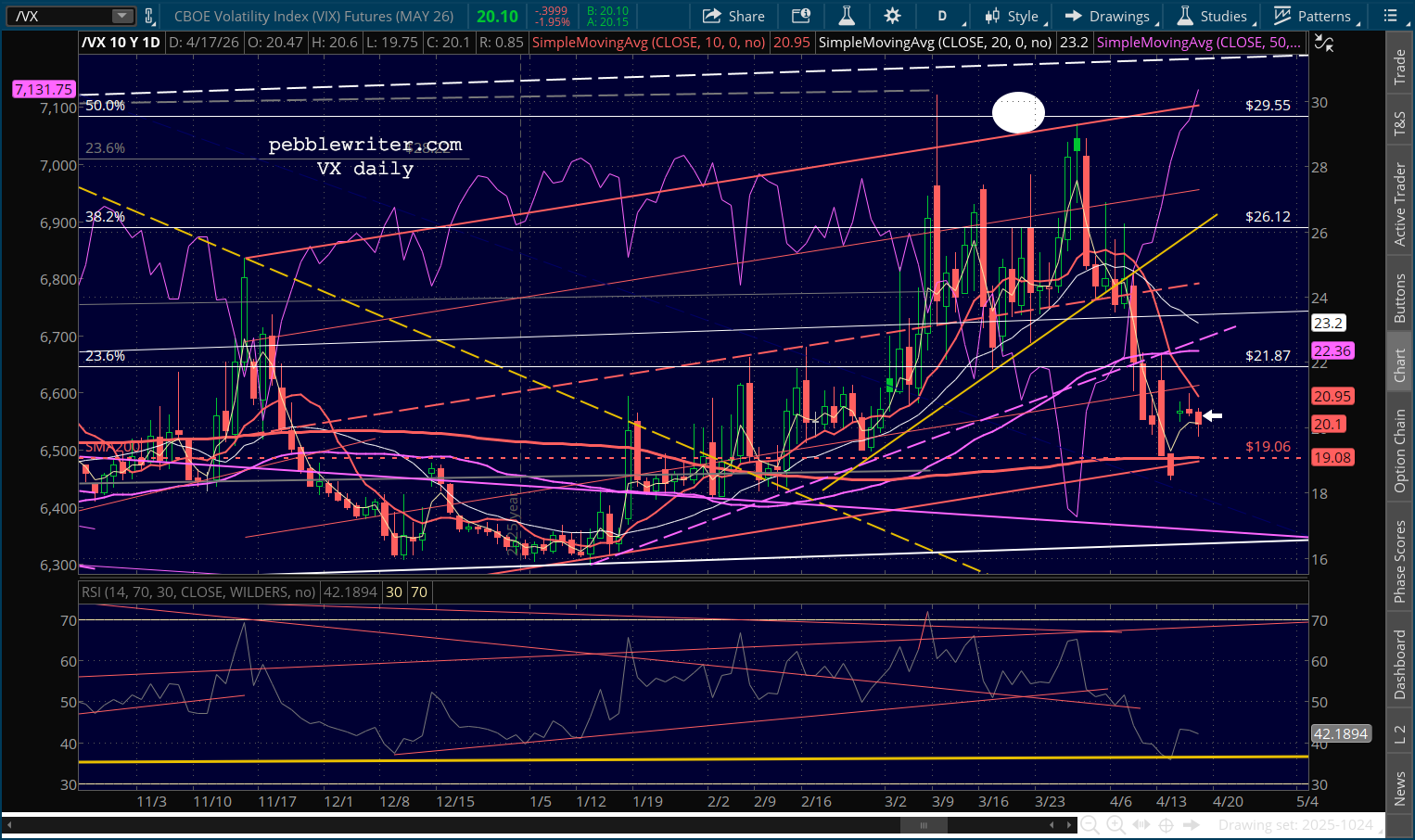Open the D timeframe dropdown
This screenshot has height=840, width=1415.
[943, 16]
